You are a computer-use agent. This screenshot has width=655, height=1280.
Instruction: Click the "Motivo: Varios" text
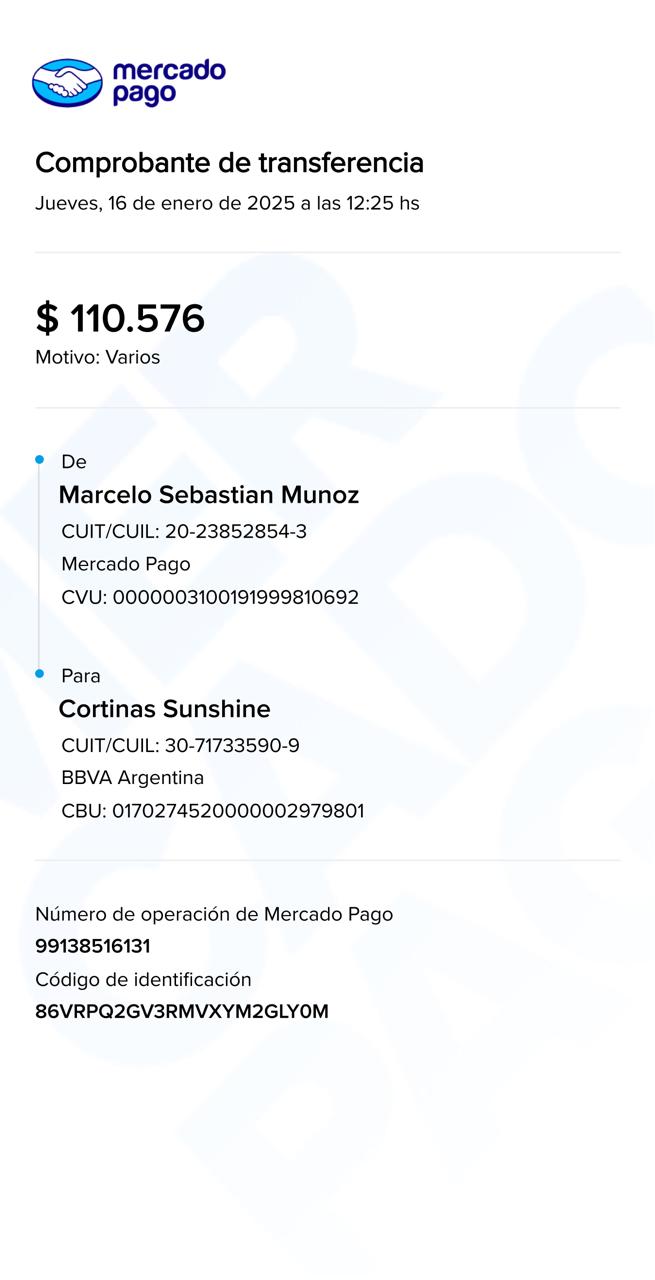click(97, 357)
